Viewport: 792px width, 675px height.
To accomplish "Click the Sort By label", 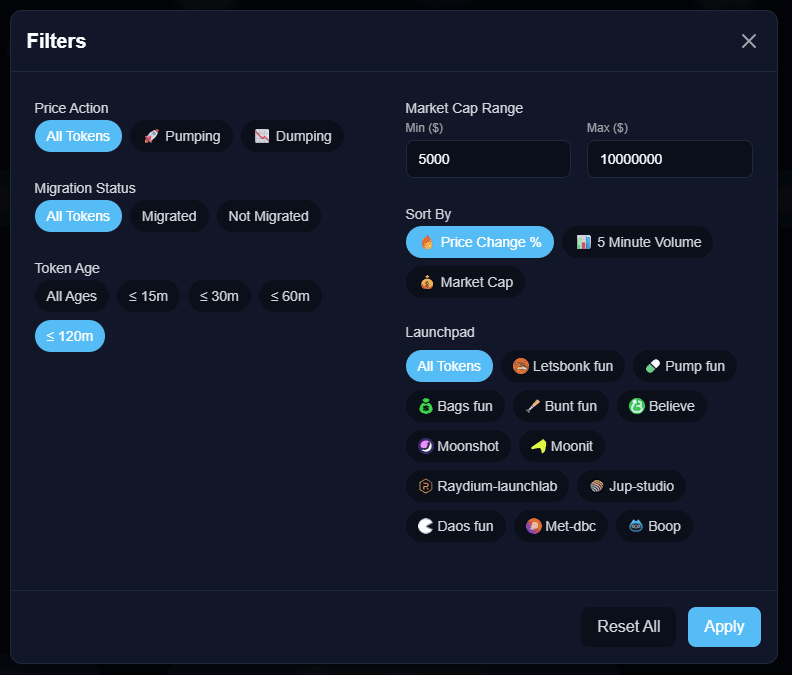I will coord(428,214).
